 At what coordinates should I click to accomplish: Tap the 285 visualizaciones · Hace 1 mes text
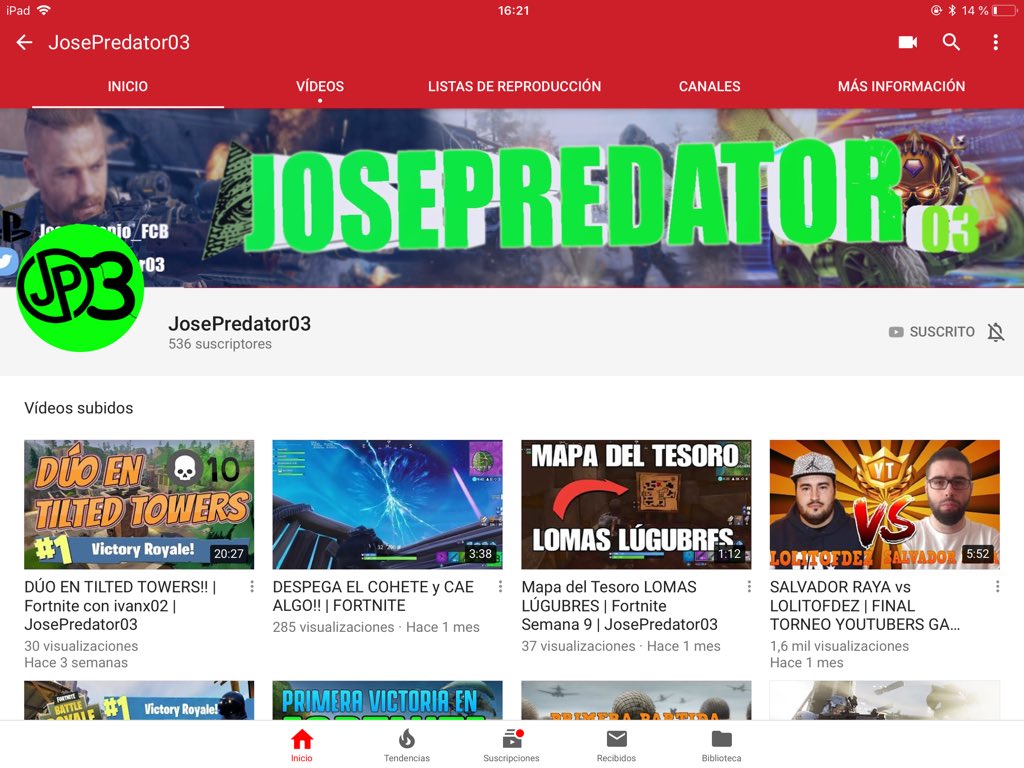click(376, 627)
